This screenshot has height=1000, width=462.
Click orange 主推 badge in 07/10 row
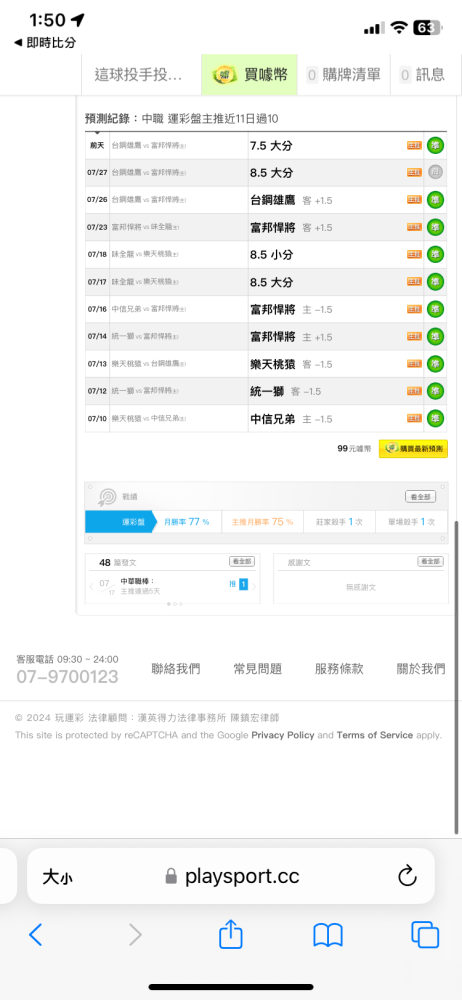point(415,418)
